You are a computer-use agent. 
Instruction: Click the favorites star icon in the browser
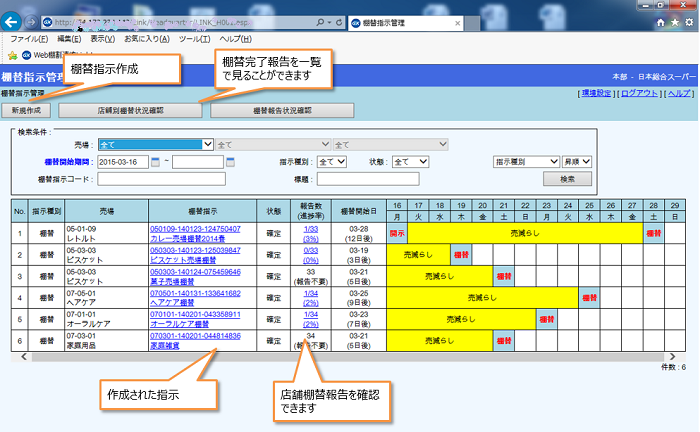click(x=675, y=20)
